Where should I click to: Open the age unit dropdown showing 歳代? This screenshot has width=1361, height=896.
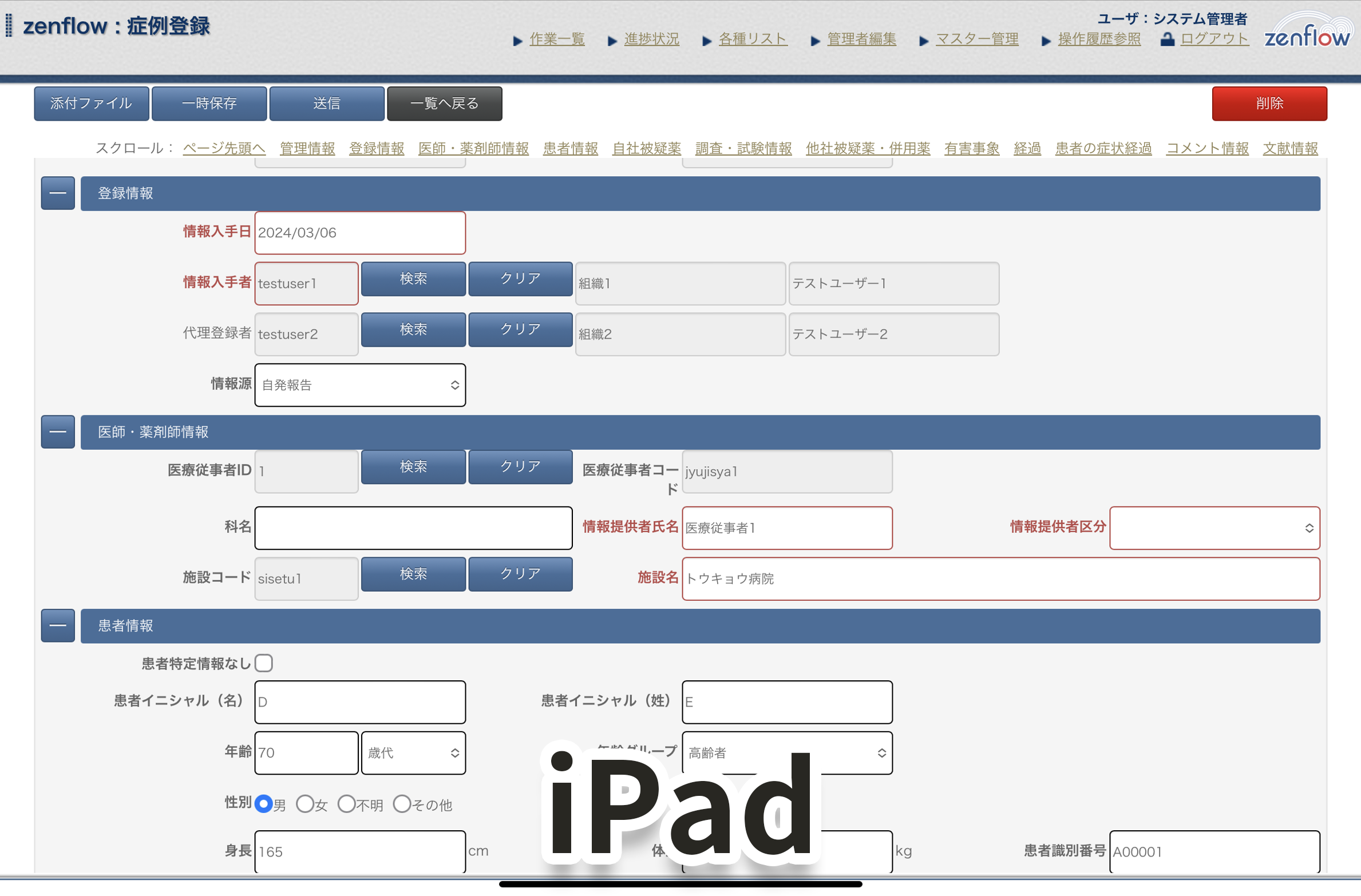(x=413, y=753)
